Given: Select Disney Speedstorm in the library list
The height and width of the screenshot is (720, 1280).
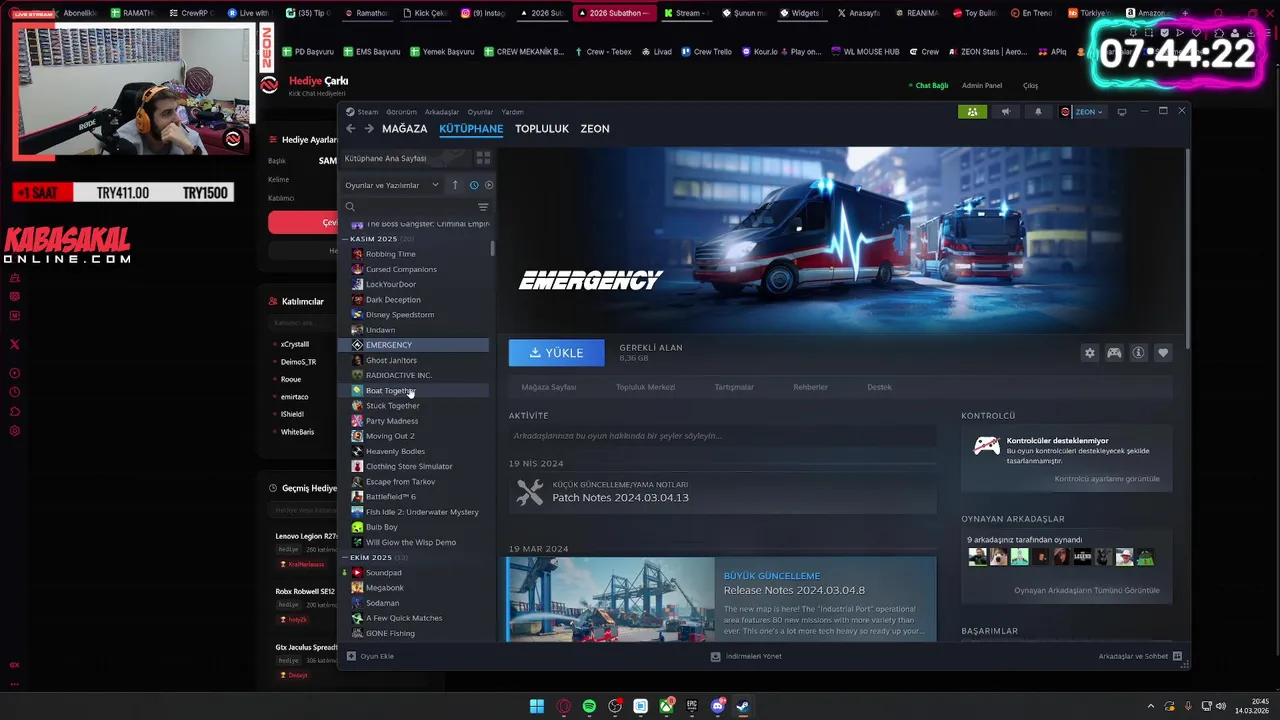Looking at the screenshot, I should point(400,315).
